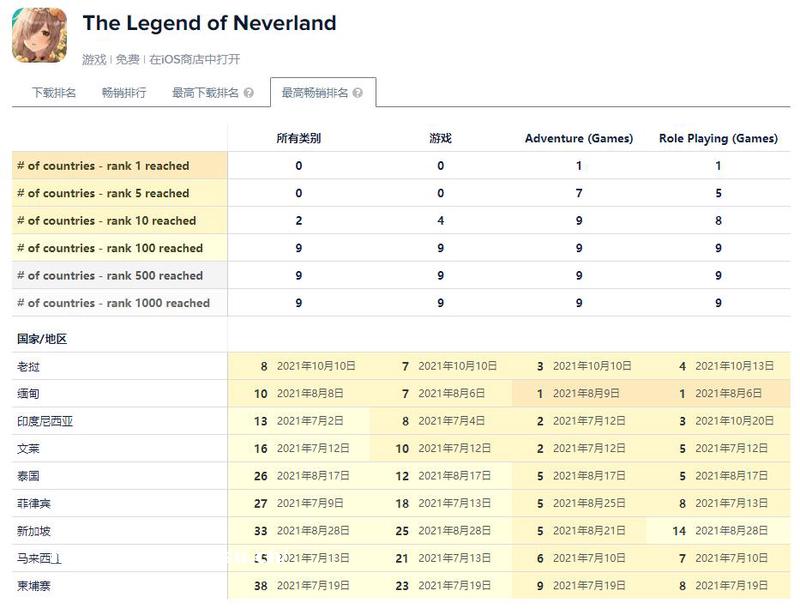Image resolution: width=800 pixels, height=615 pixels.
Task: Click the 印度尼西亚 country row label
Action: 45,422
